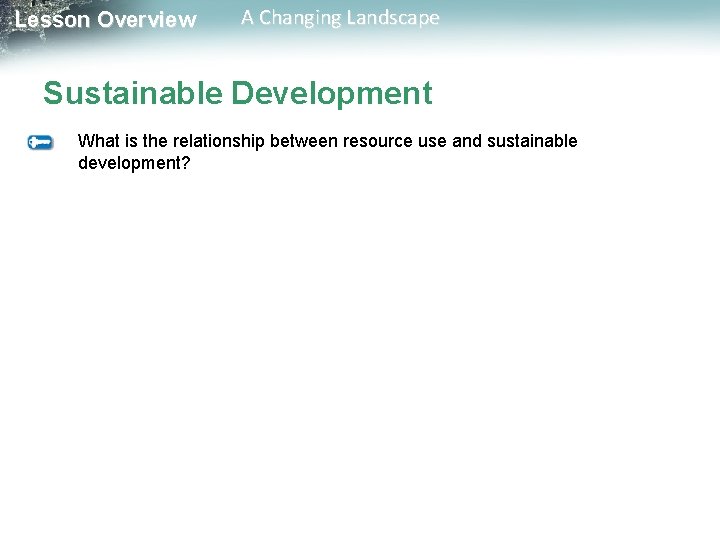Click the 'Sustainable Development' slide title

238,93
